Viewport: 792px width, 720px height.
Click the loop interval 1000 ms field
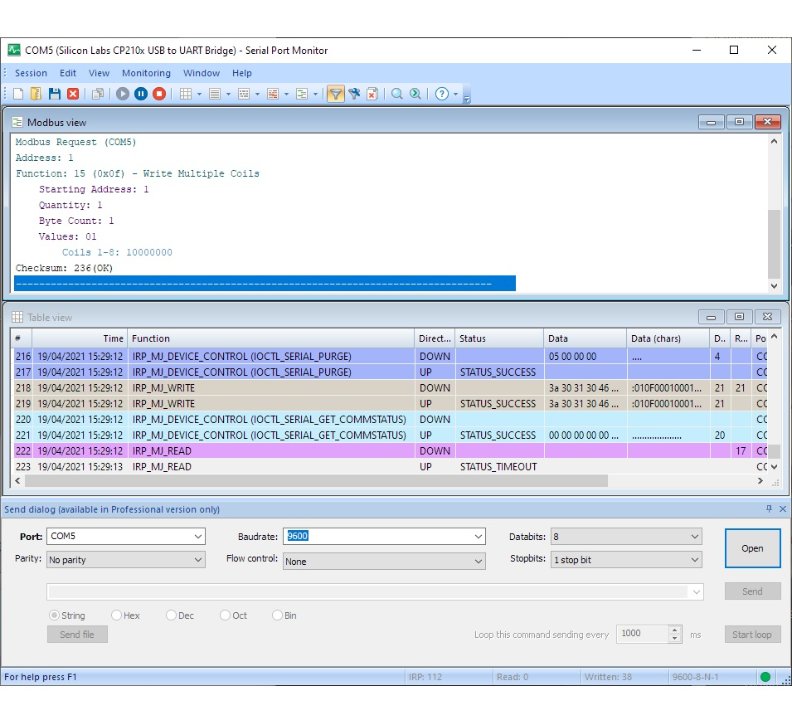[642, 634]
